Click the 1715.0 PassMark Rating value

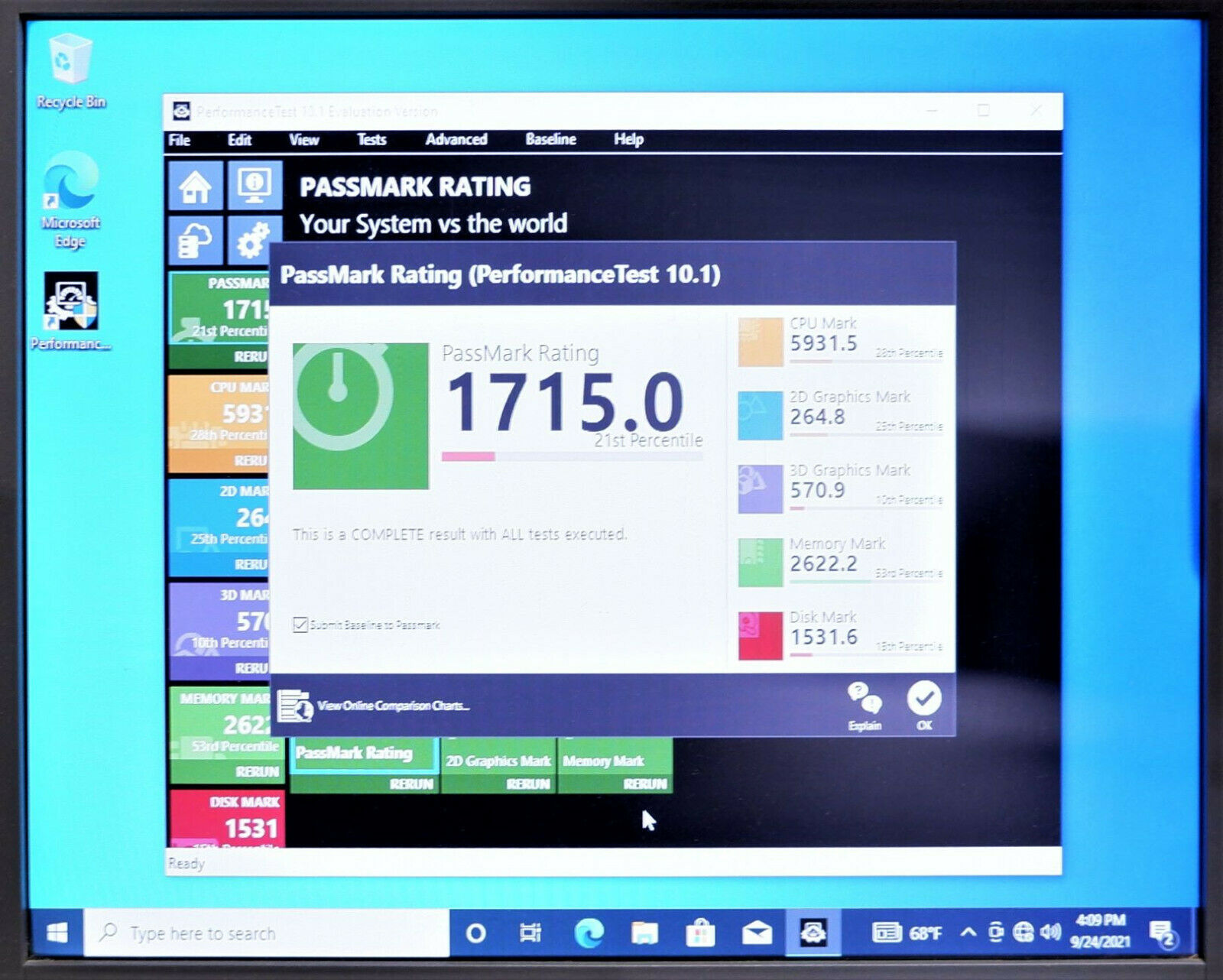coord(564,401)
